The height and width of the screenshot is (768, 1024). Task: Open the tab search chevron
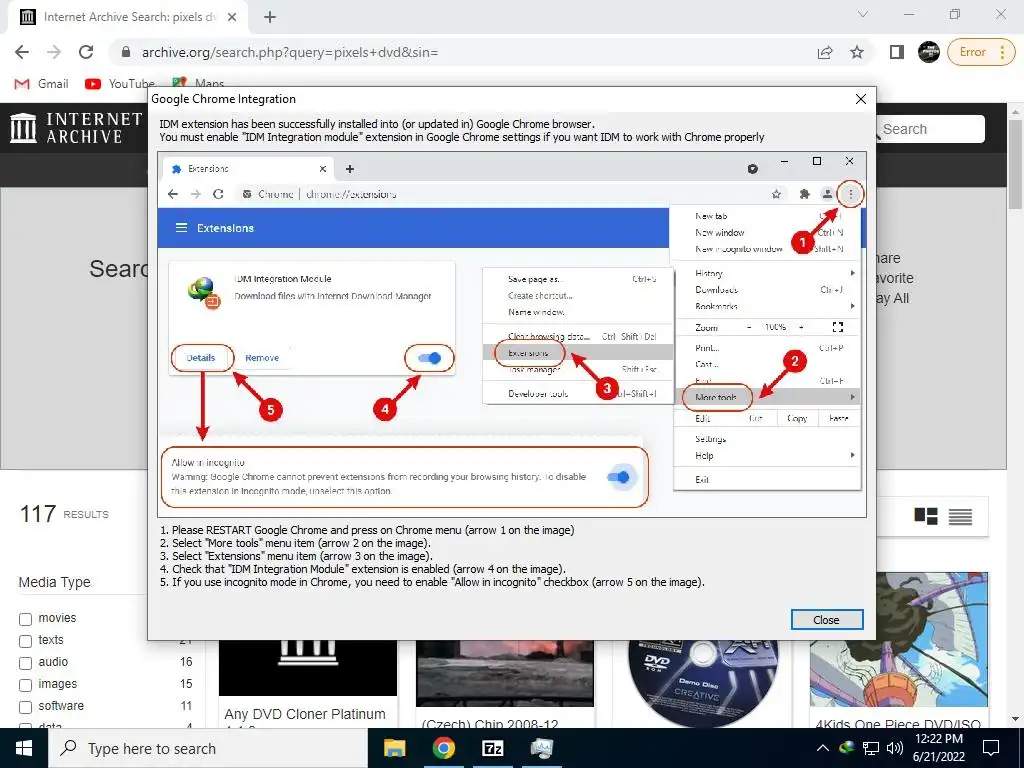pos(863,14)
